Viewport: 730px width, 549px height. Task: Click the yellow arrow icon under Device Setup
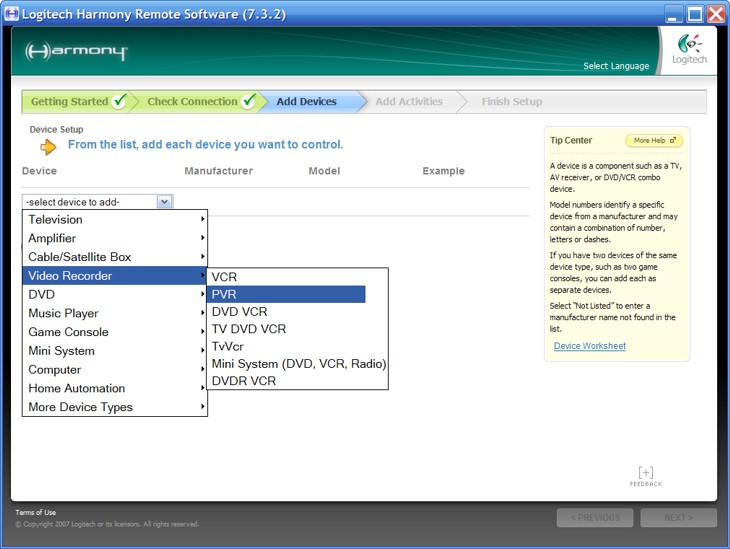coord(48,147)
